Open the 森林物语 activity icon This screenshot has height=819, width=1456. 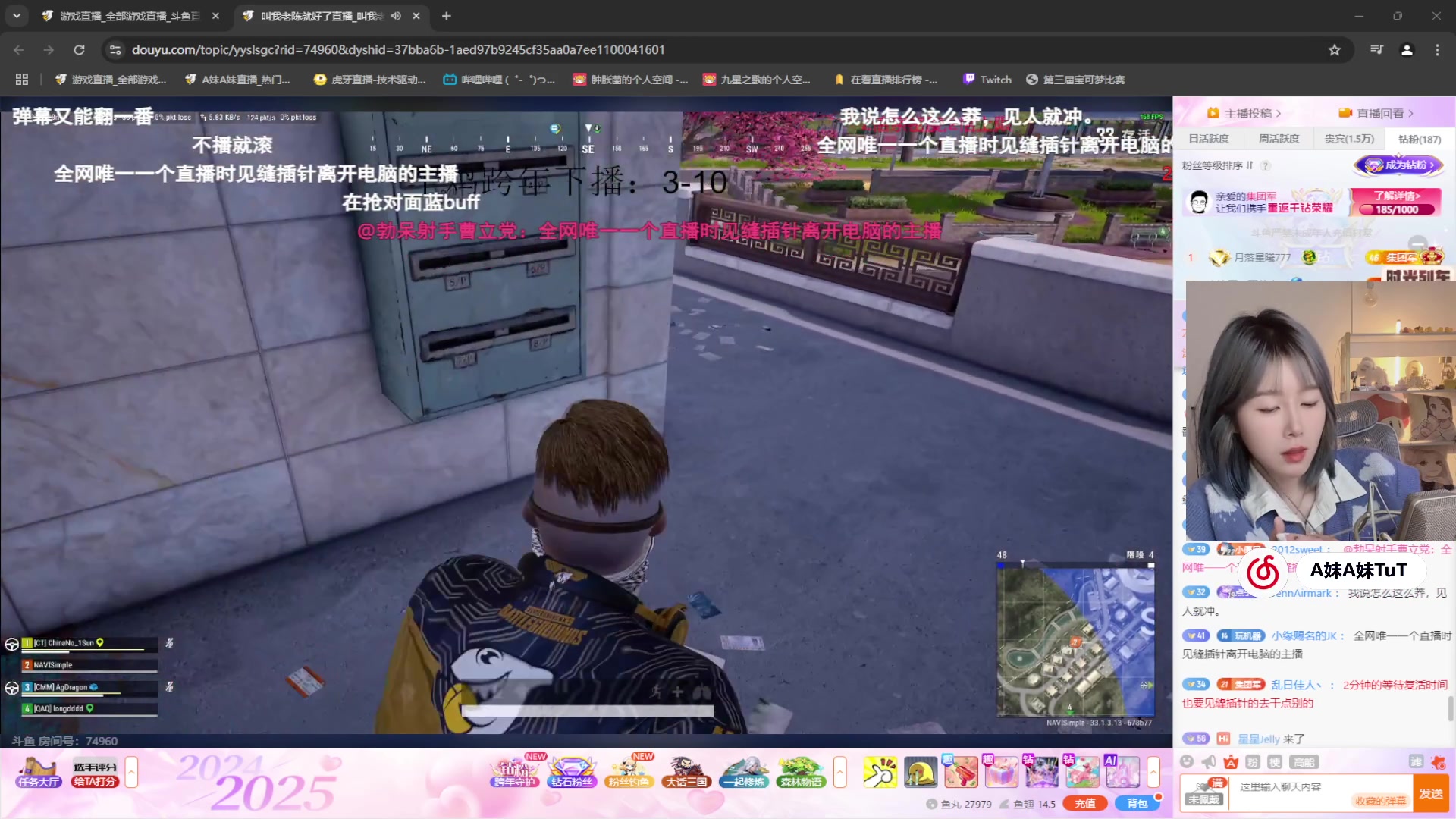tap(800, 770)
